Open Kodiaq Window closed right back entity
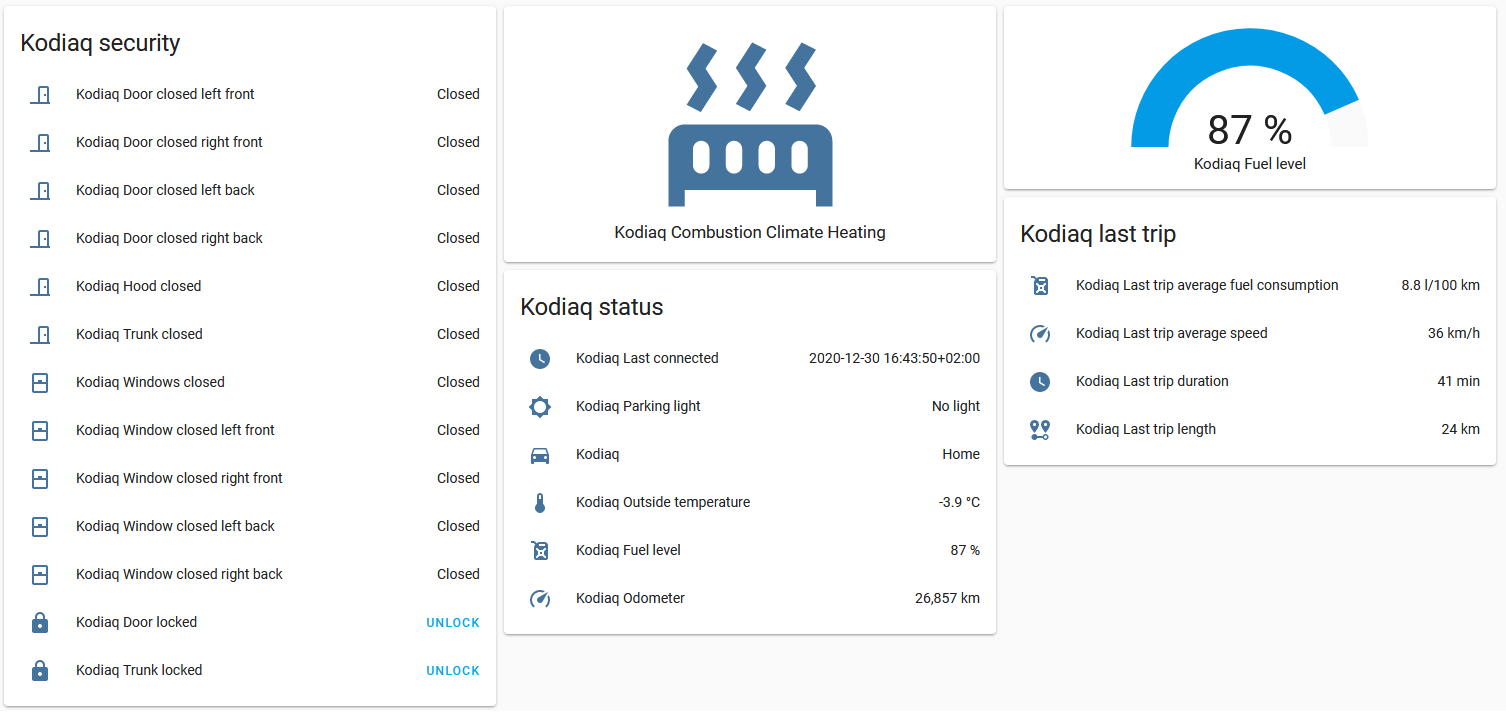 179,574
